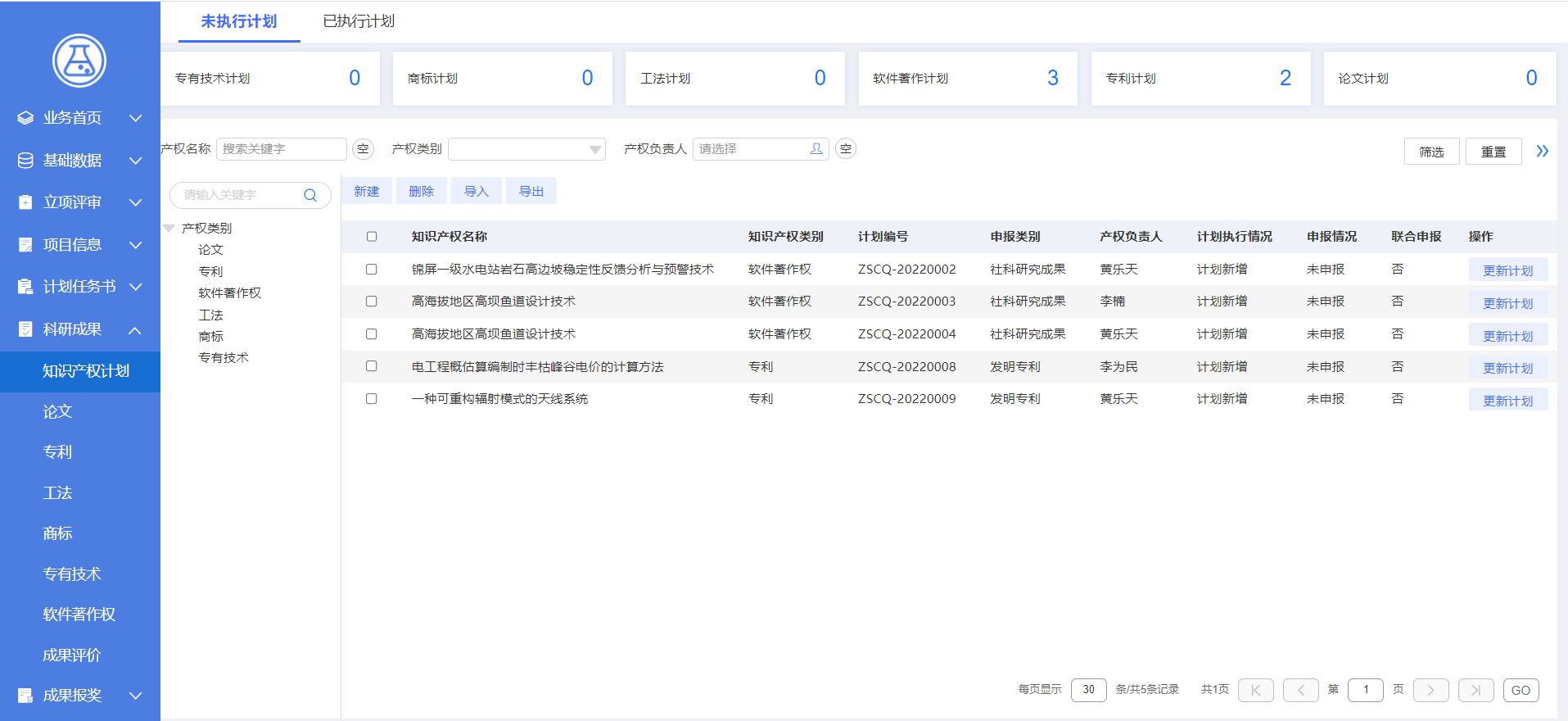
Task: Click the 专利计划 count card
Action: pos(1200,79)
